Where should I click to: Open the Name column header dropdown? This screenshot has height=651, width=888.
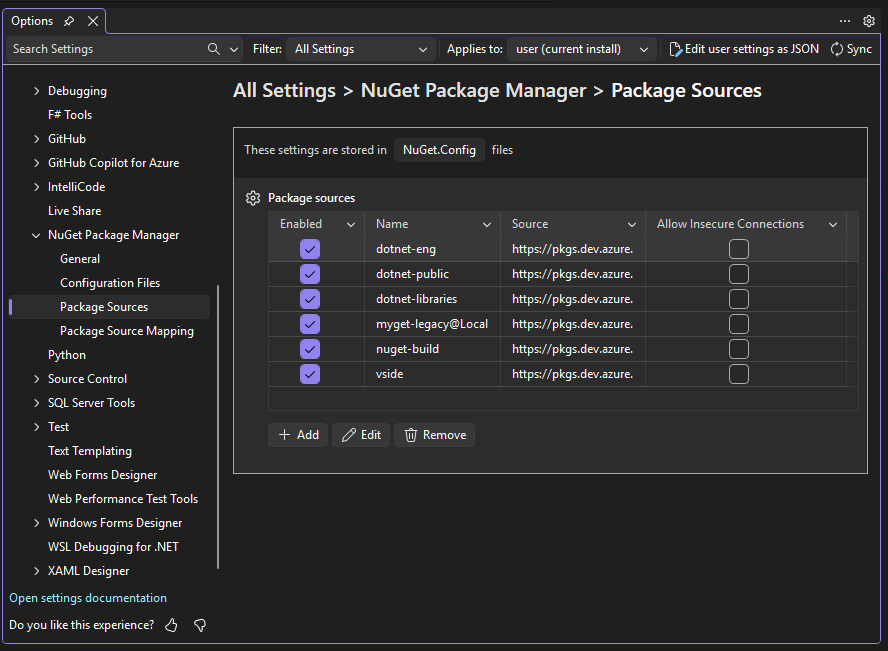point(486,223)
